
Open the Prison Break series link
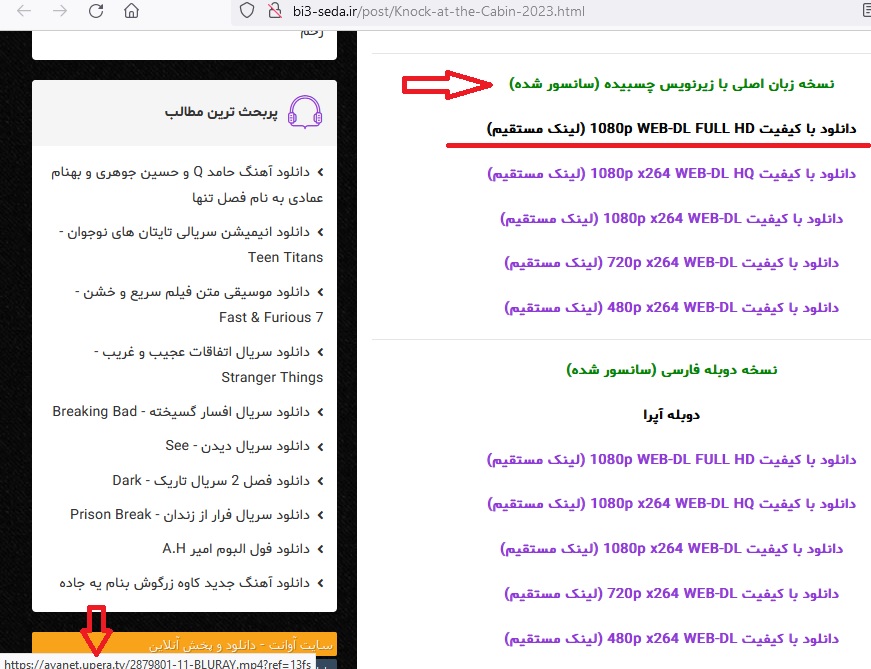[190, 515]
